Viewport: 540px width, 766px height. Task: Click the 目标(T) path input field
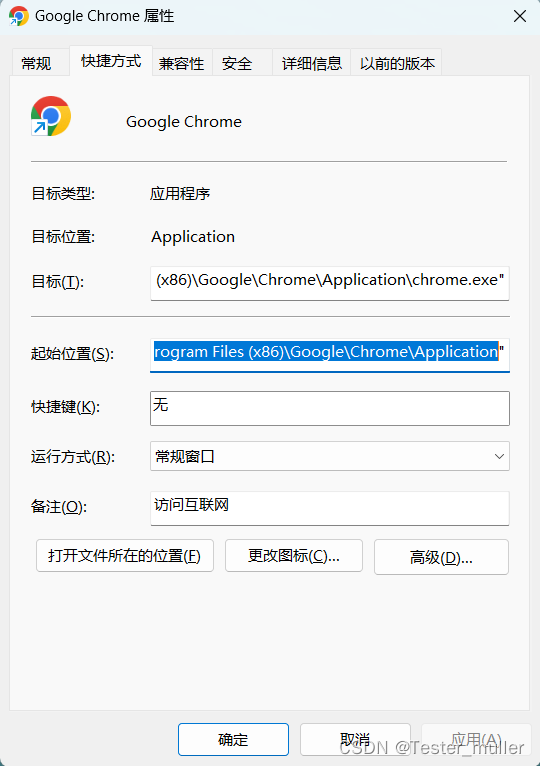330,283
